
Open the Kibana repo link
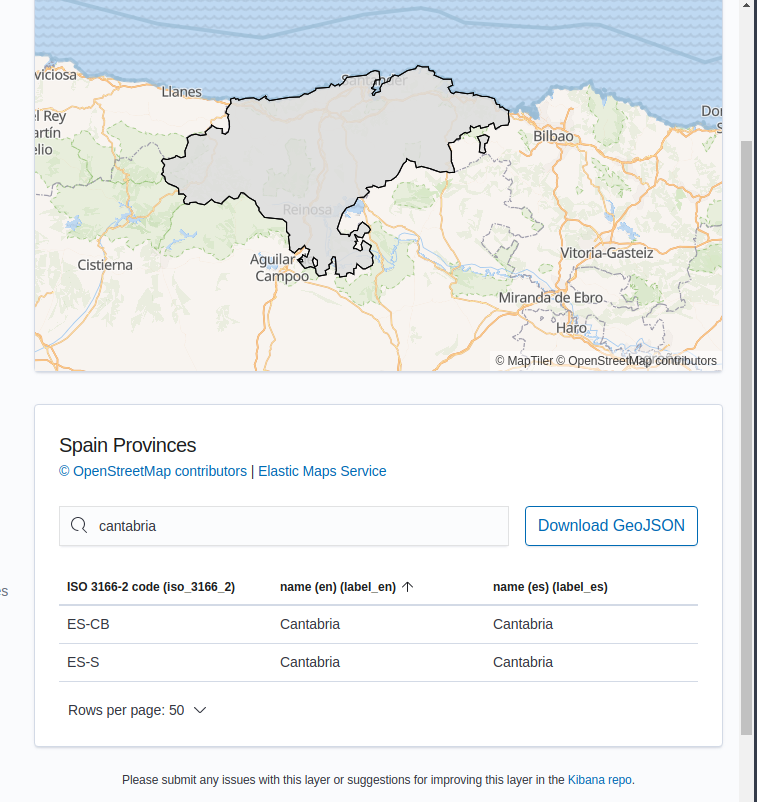pyautogui.click(x=600, y=780)
